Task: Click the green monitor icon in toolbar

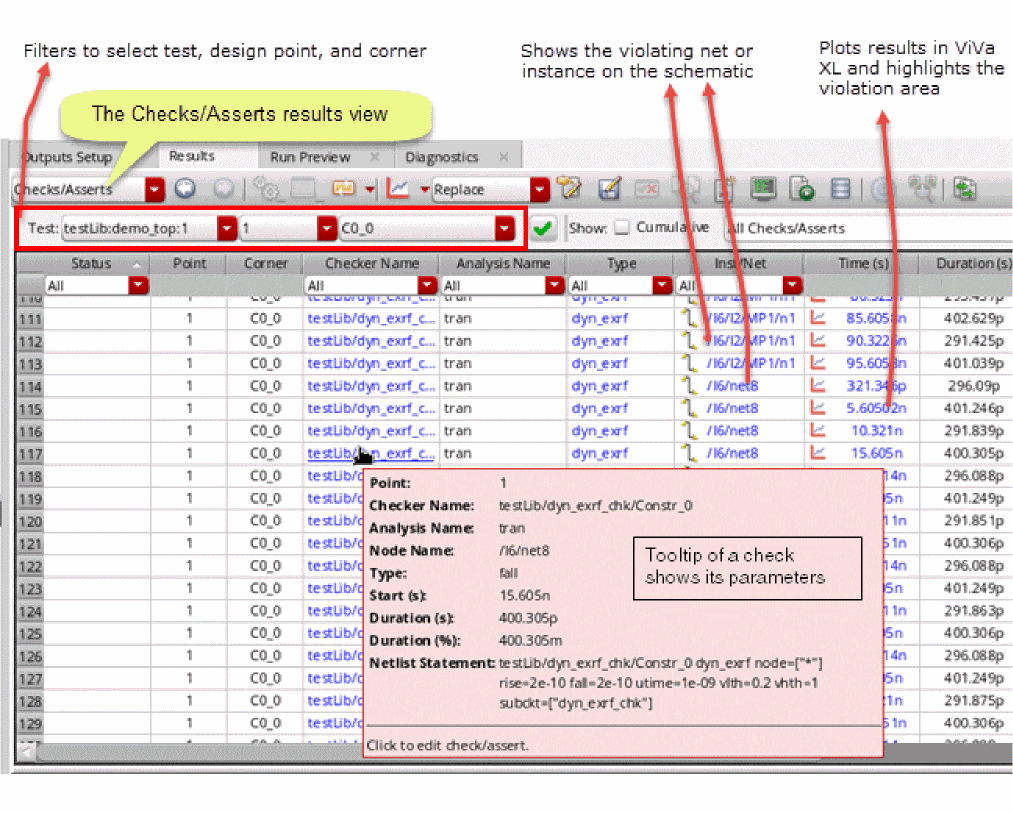Action: 764,189
